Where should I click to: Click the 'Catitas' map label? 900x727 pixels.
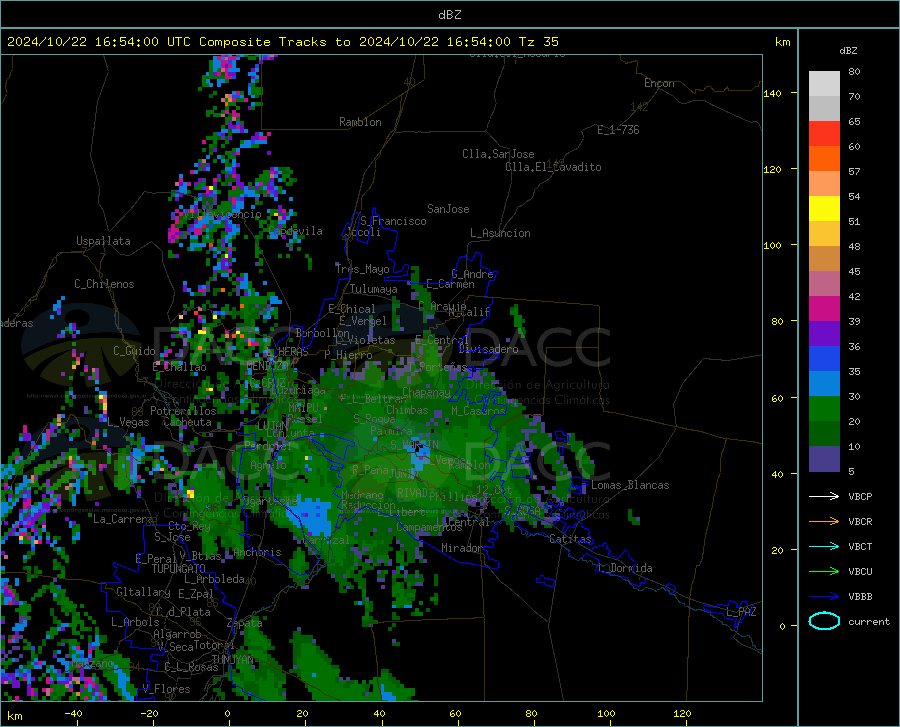570,539
